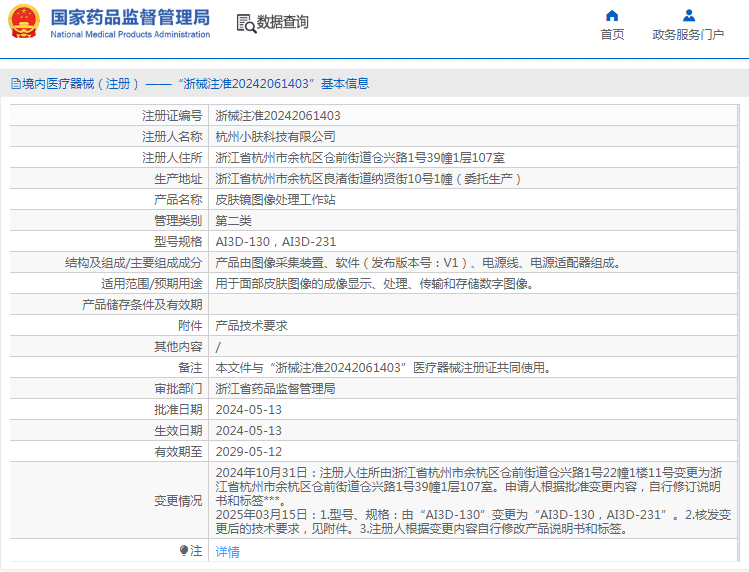
Task: Select 批准日期 value 2024-05-13
Action: pyautogui.click(x=248, y=410)
